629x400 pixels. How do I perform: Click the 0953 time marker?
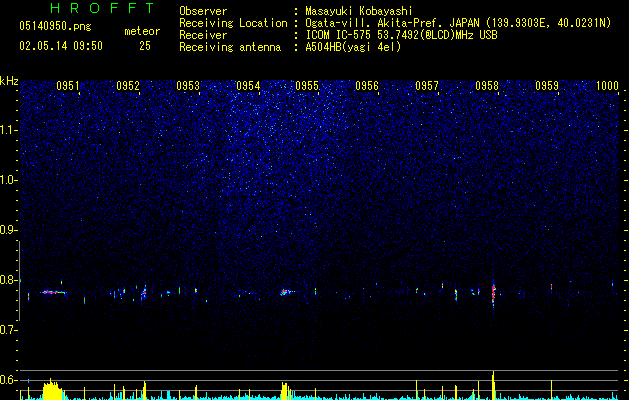tap(188, 86)
